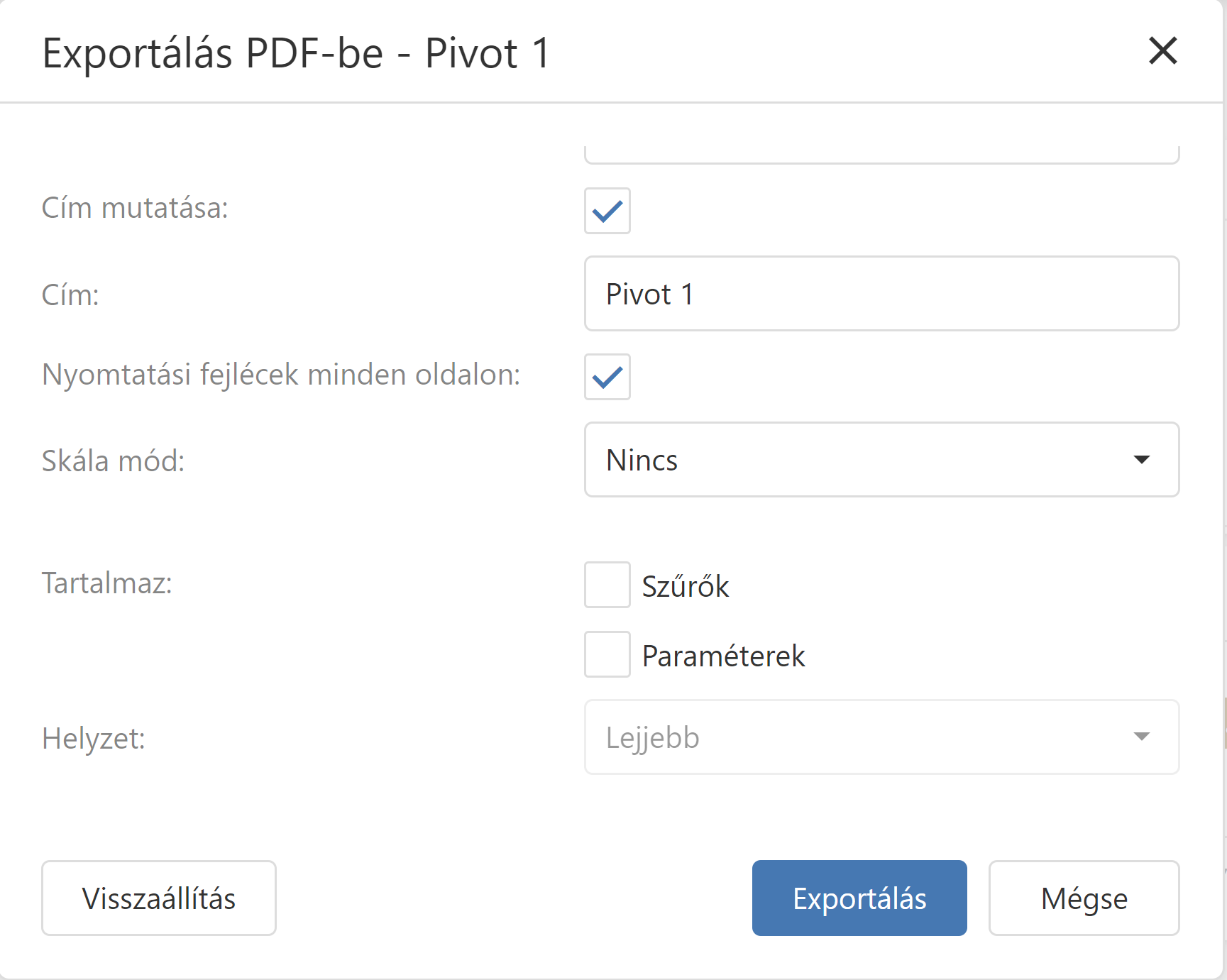
Task: Click the Paraméterek checkbox label text
Action: pos(723,656)
